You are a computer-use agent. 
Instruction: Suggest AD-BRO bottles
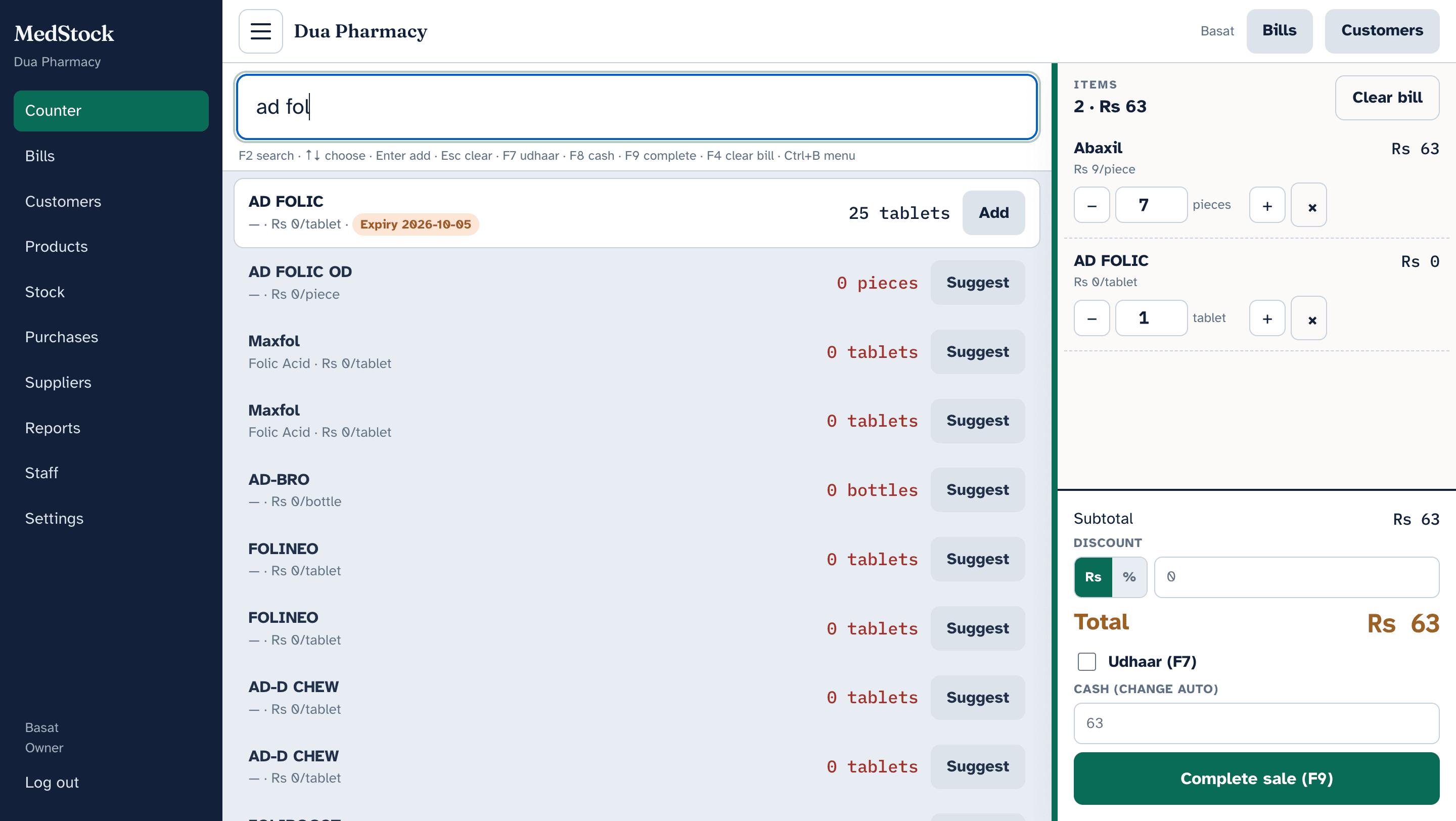tap(977, 490)
